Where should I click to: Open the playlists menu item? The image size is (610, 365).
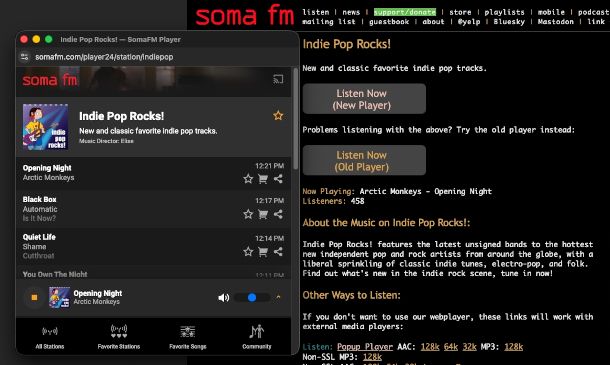point(504,12)
